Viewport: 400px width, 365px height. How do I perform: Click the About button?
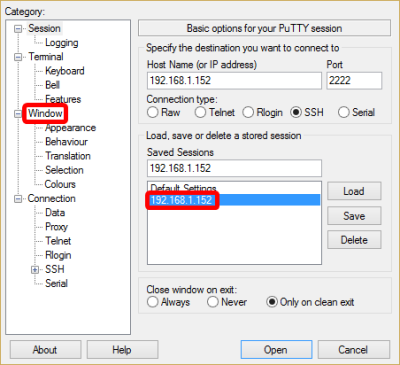tap(45, 350)
